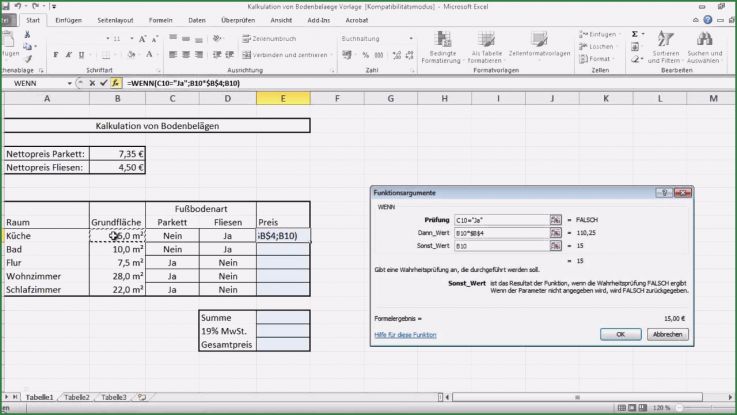Screen dimensions: 737x415
Task: Click the AutoSum sigma icon
Action: click(634, 33)
